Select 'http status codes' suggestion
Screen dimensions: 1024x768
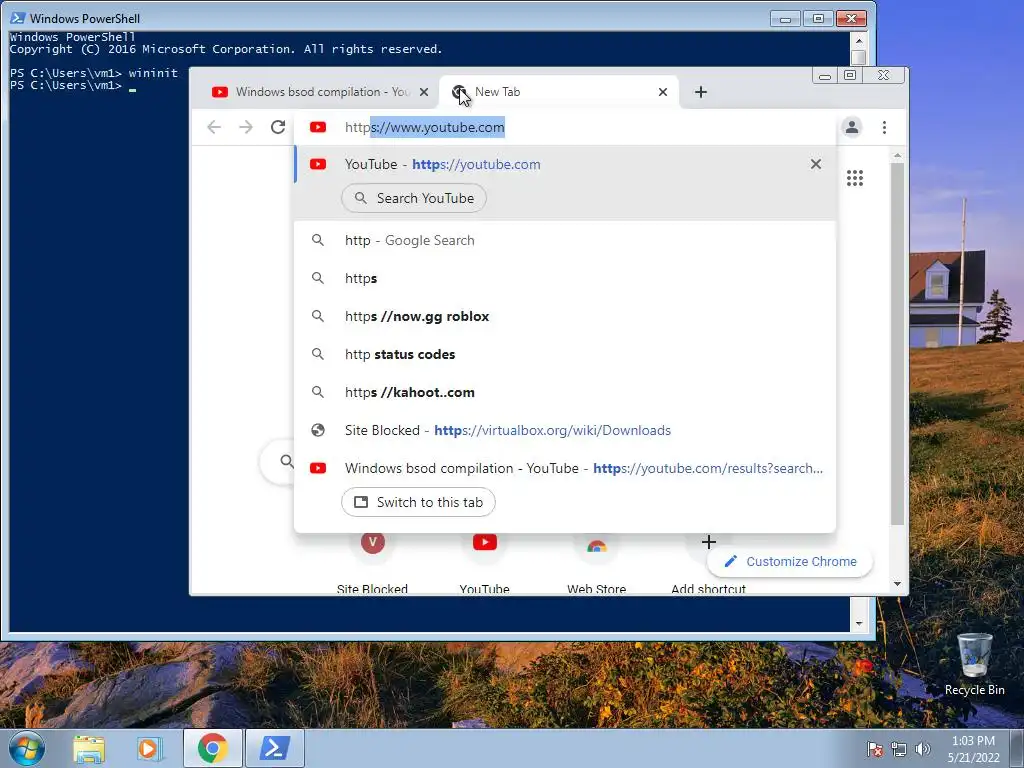point(565,354)
